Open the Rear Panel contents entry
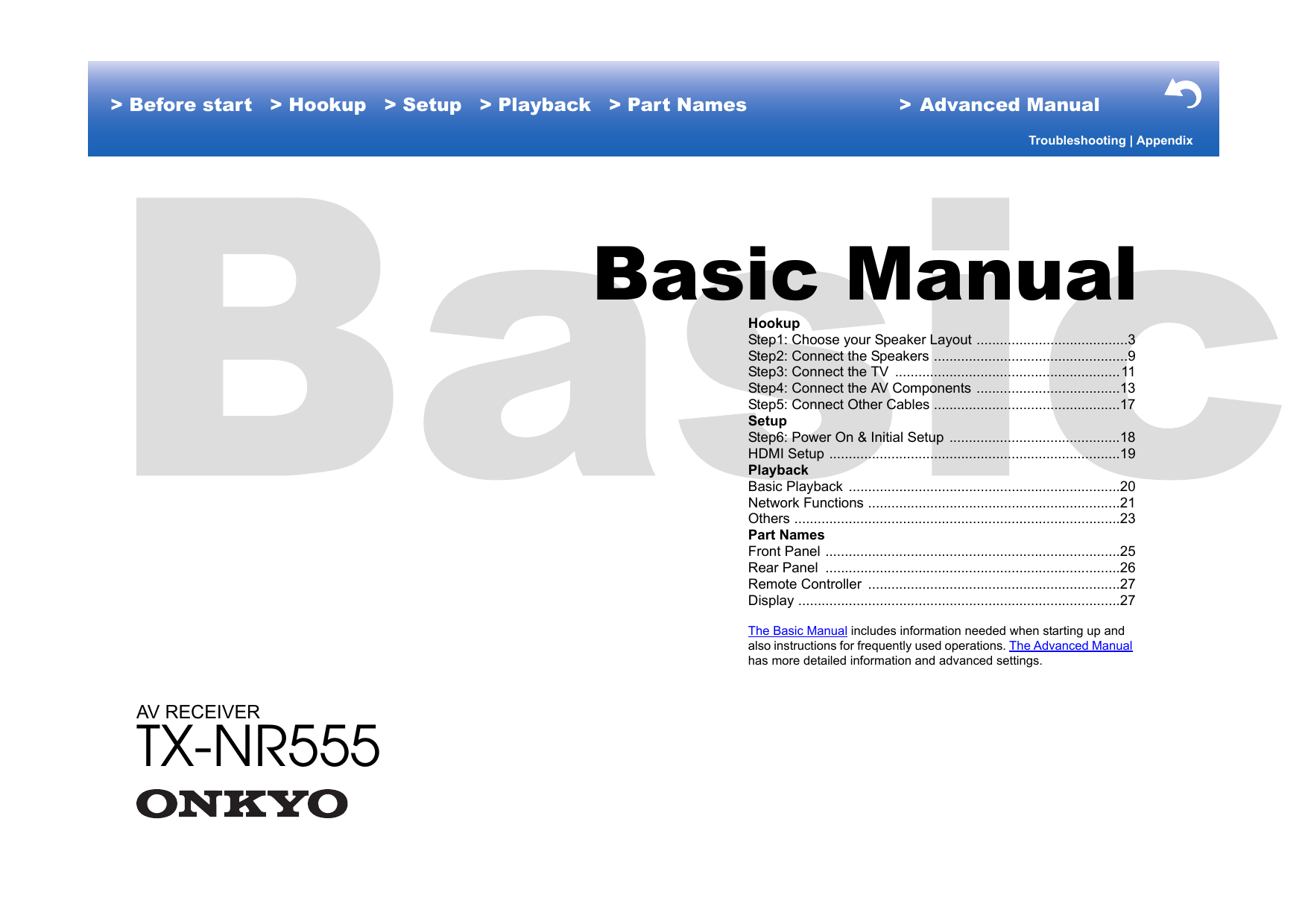The width and height of the screenshot is (1308, 924). (941, 568)
